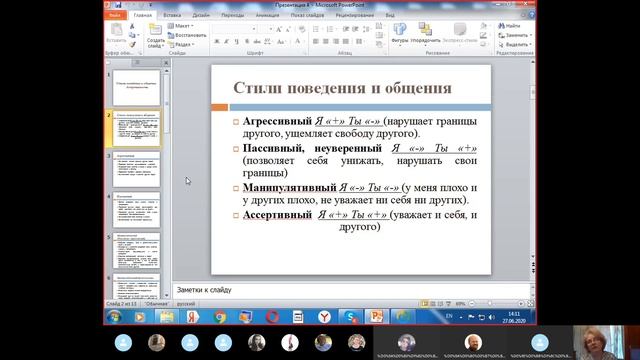Switch to the Рецензирование tab

(x=354, y=15)
